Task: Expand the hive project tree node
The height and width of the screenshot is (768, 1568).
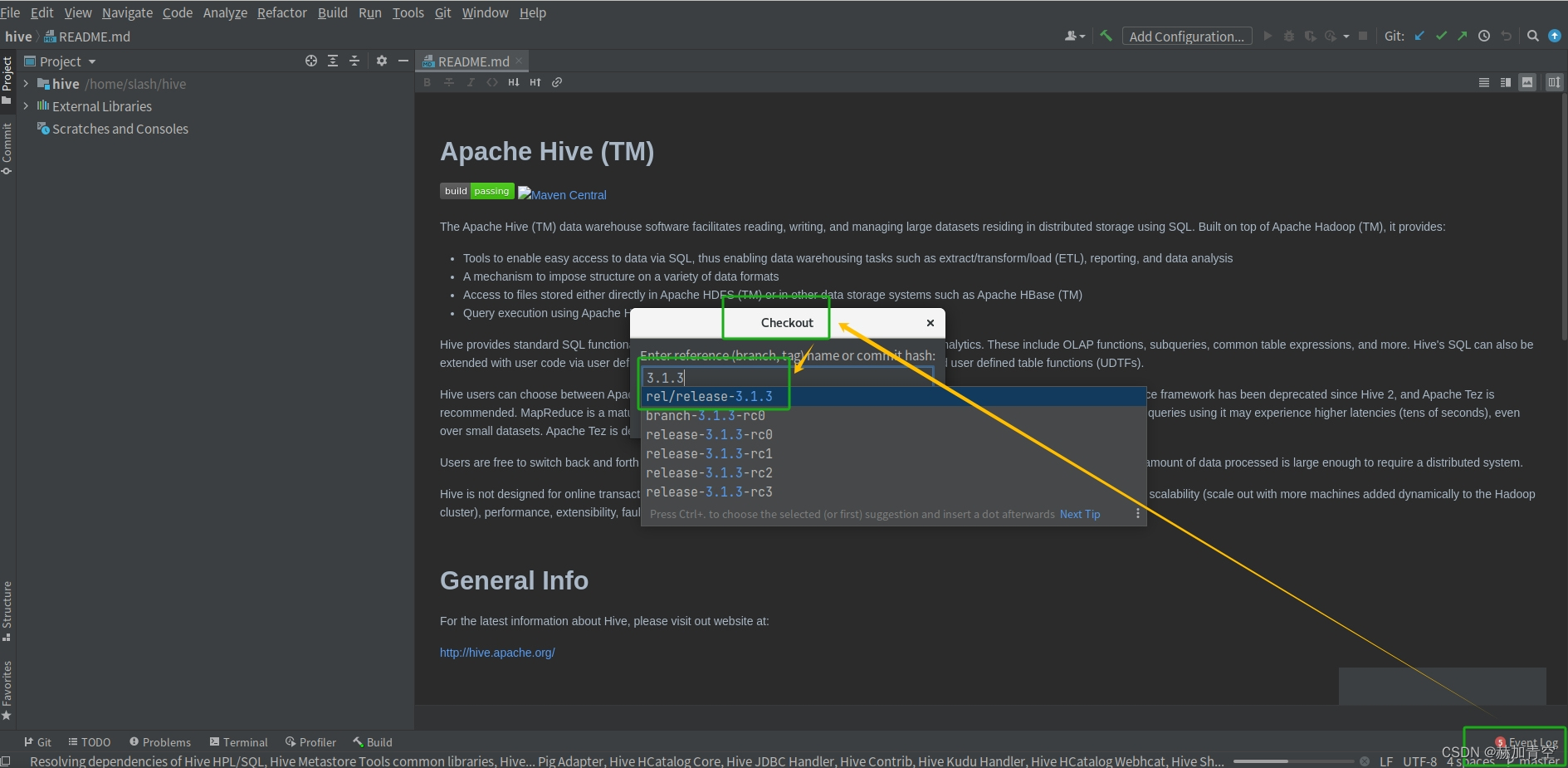Action: coord(26,84)
